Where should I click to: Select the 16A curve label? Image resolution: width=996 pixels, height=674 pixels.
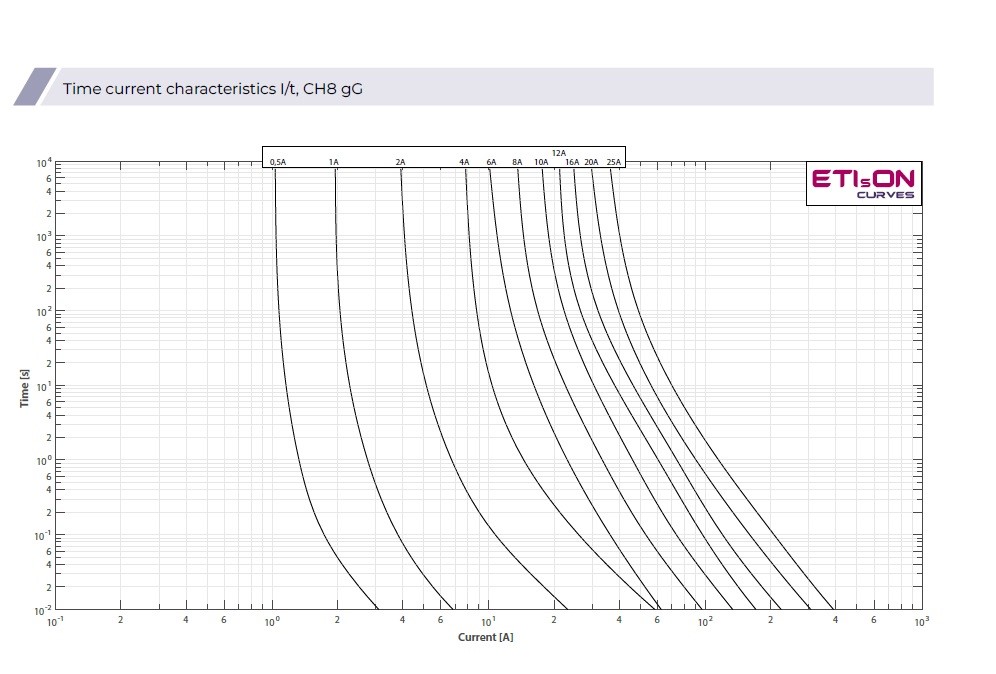pyautogui.click(x=572, y=162)
